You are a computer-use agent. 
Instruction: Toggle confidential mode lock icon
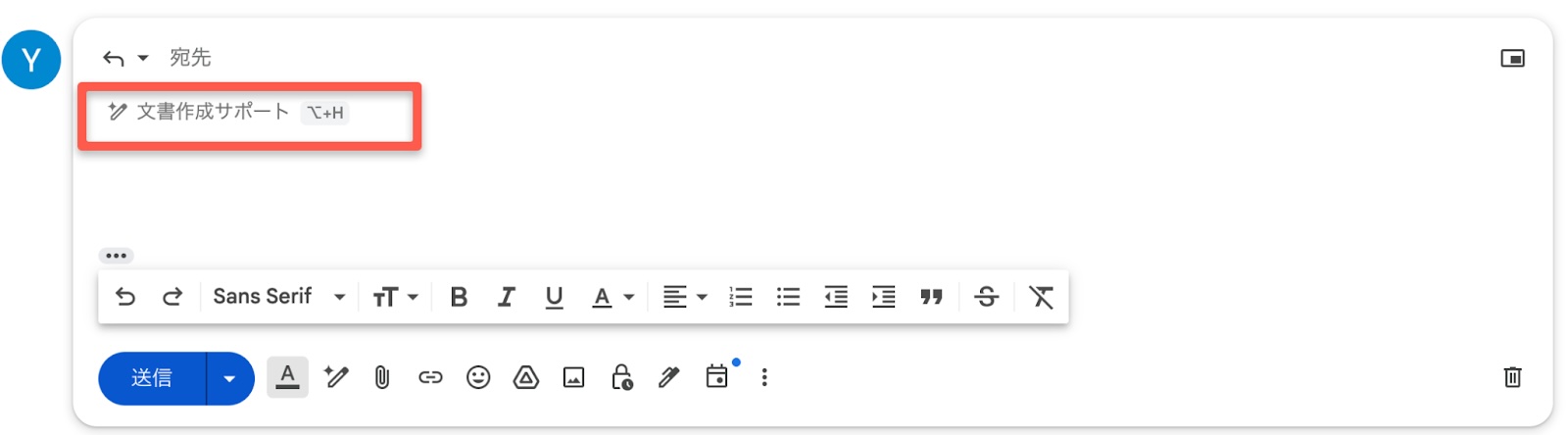pyautogui.click(x=622, y=377)
